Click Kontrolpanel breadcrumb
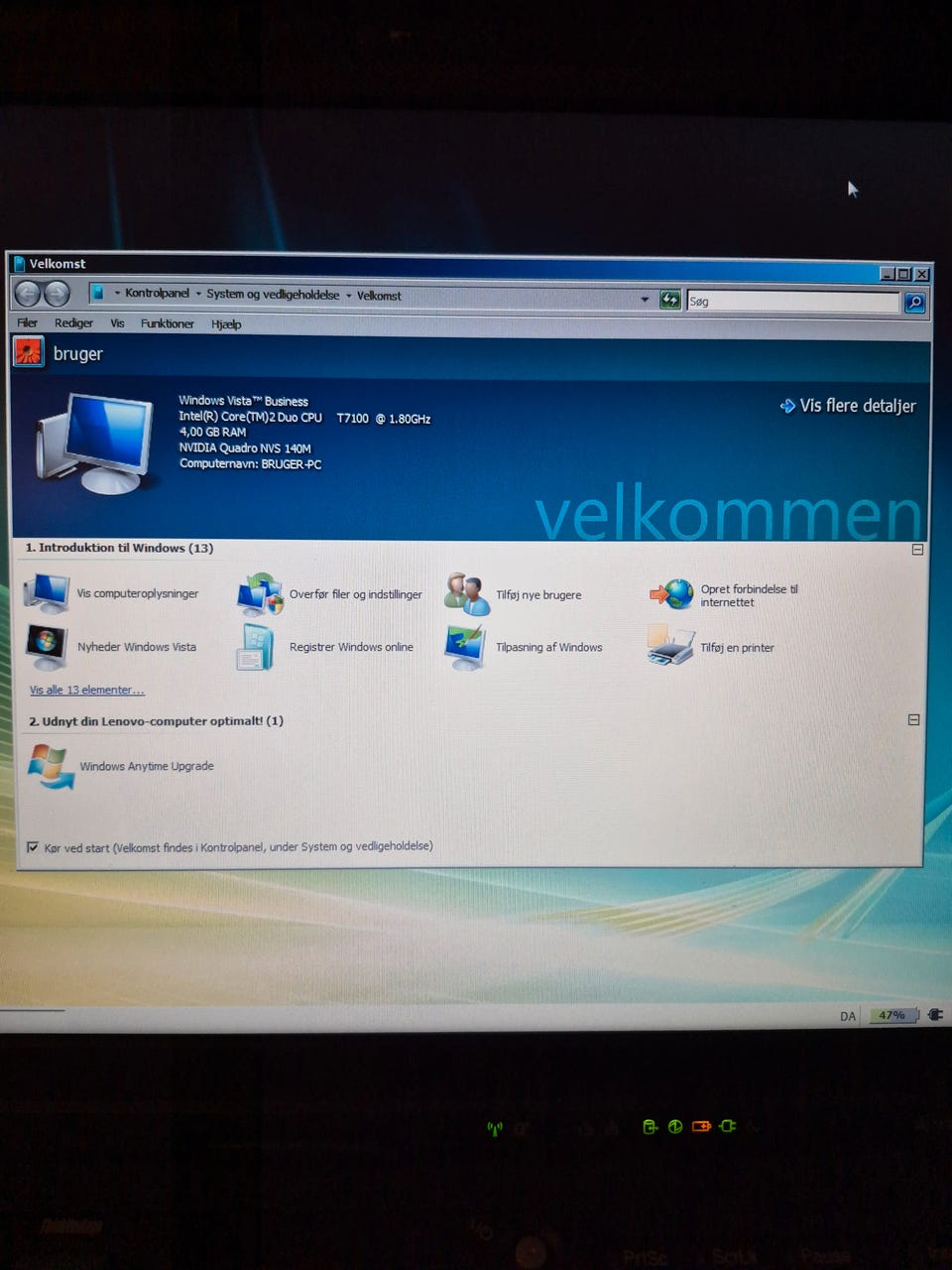This screenshot has height=1270, width=952. 157,293
